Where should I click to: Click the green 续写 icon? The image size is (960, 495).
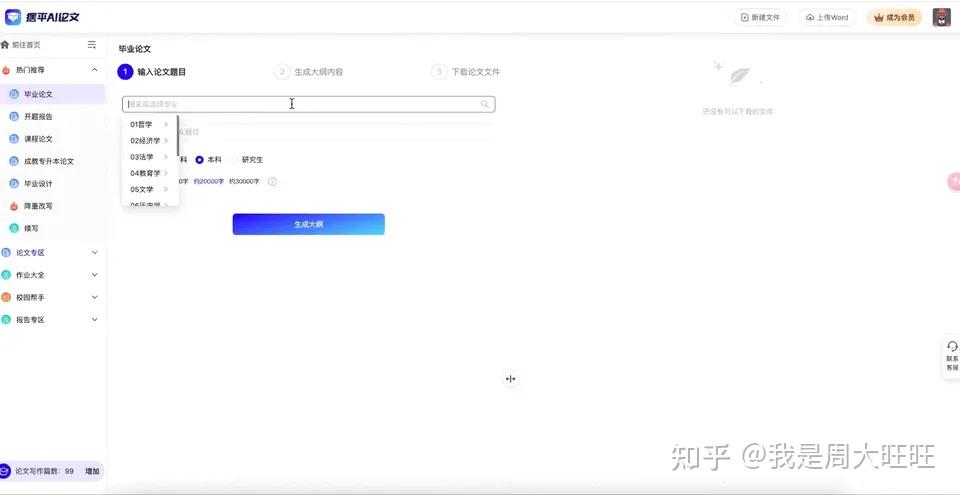(x=13, y=228)
